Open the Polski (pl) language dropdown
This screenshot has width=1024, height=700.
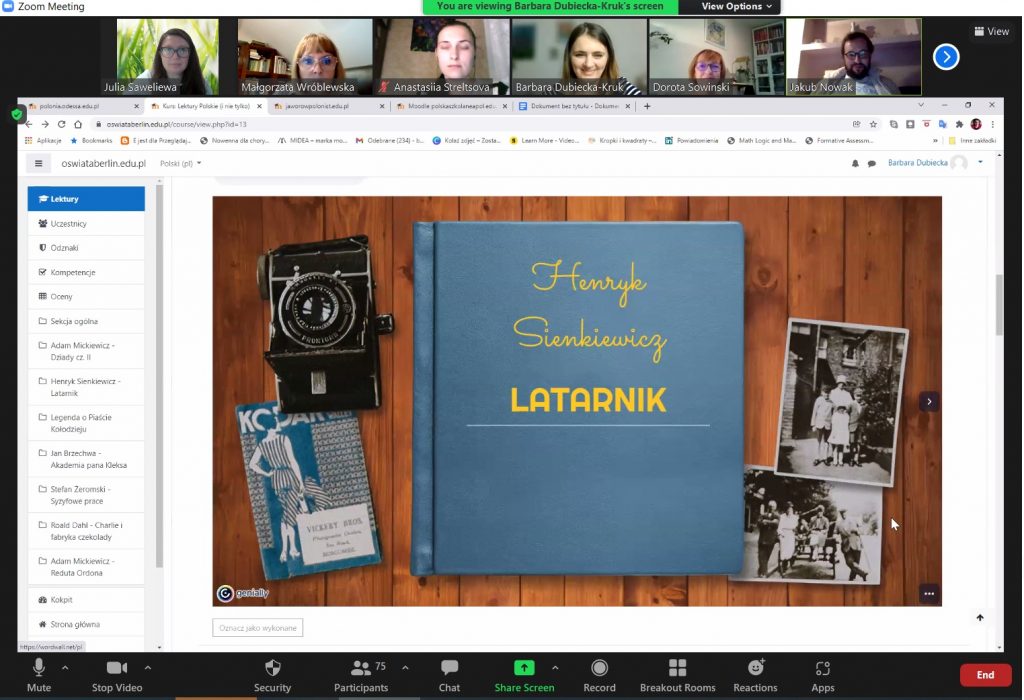coord(181,163)
